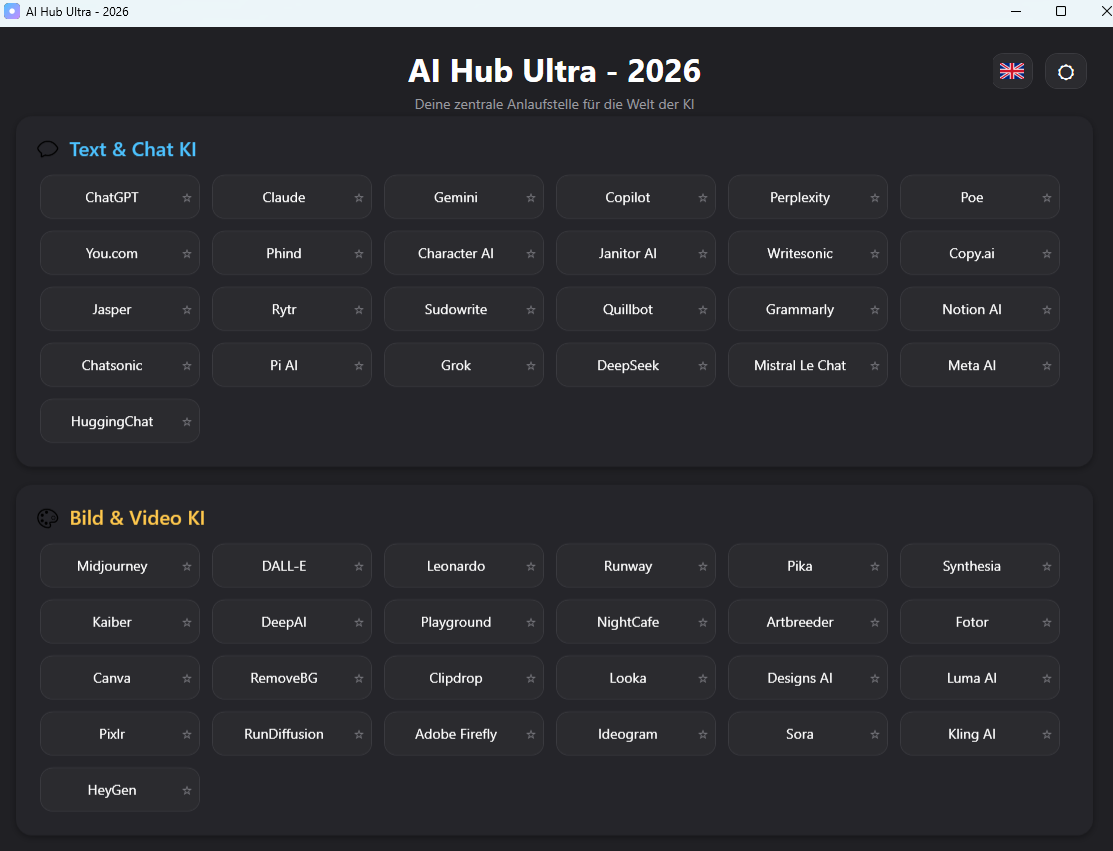
Task: Switch language with the UK flag button
Action: pyautogui.click(x=1012, y=71)
